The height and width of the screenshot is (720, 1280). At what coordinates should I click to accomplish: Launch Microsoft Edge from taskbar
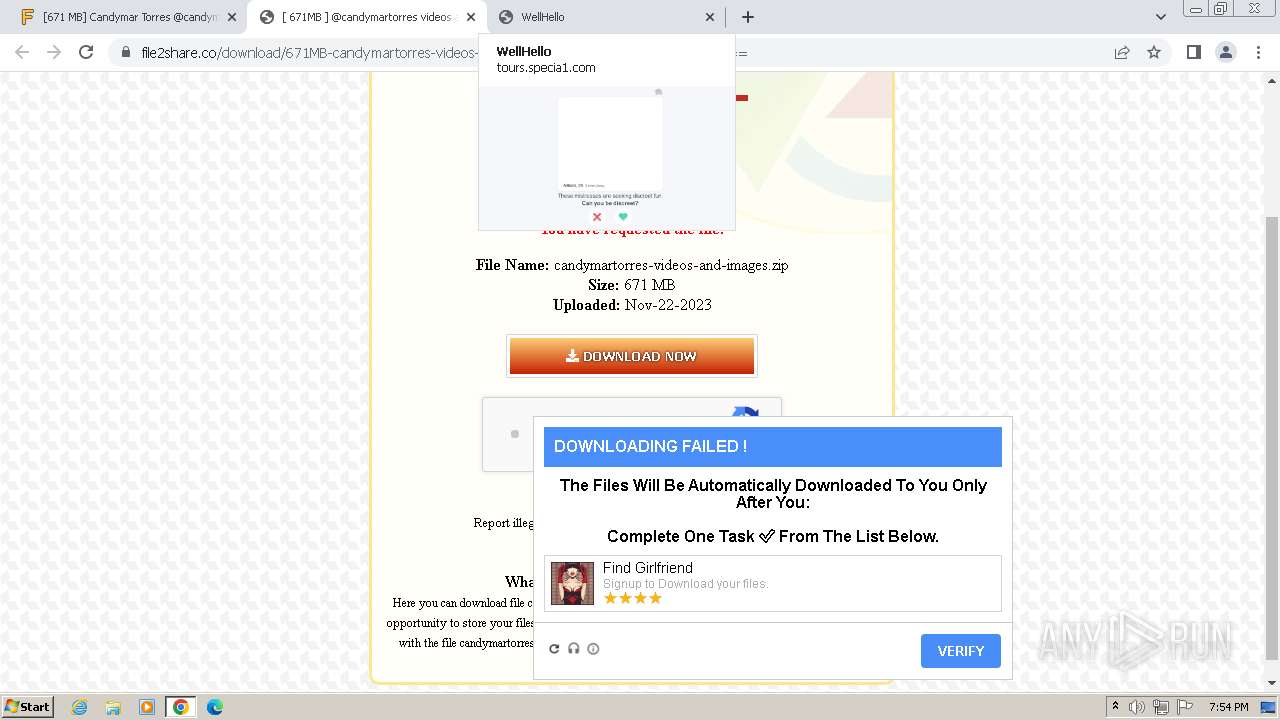coord(215,707)
